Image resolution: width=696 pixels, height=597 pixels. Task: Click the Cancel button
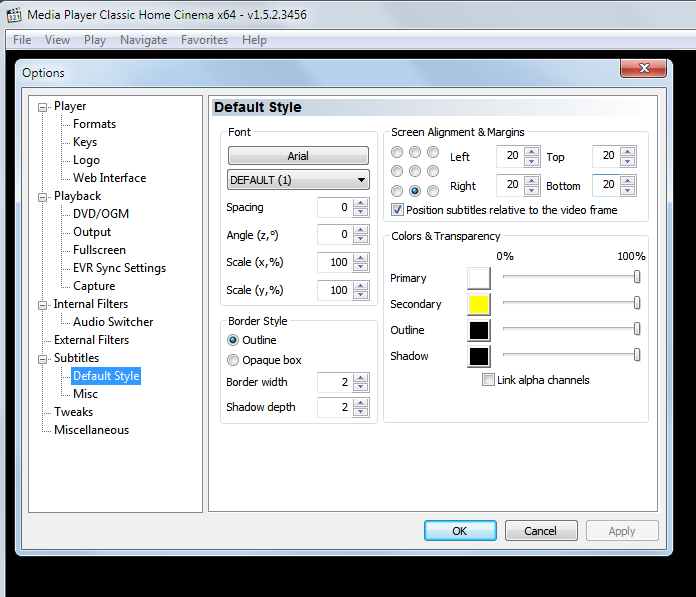(541, 530)
